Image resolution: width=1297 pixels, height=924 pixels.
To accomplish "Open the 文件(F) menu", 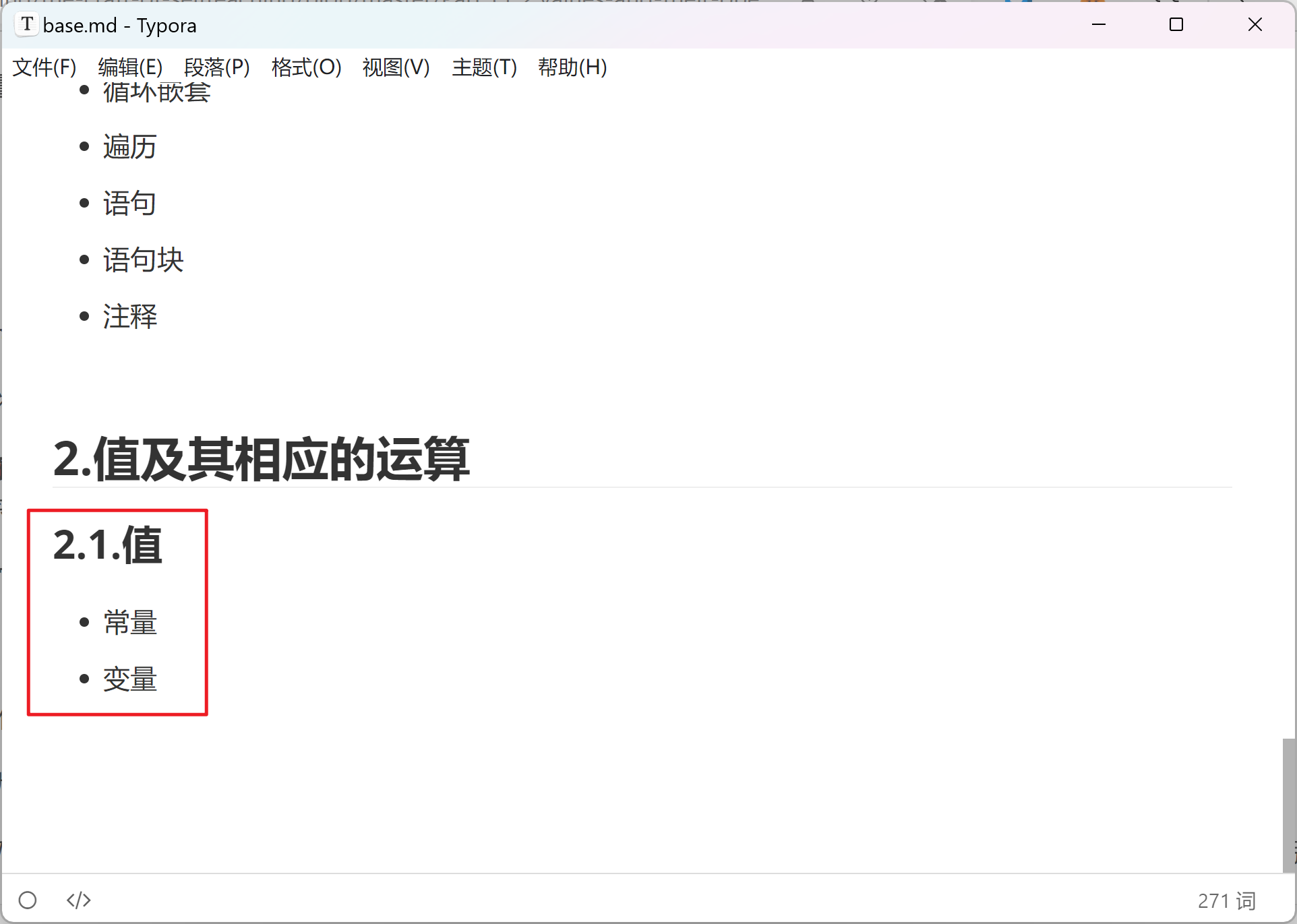I will click(44, 67).
